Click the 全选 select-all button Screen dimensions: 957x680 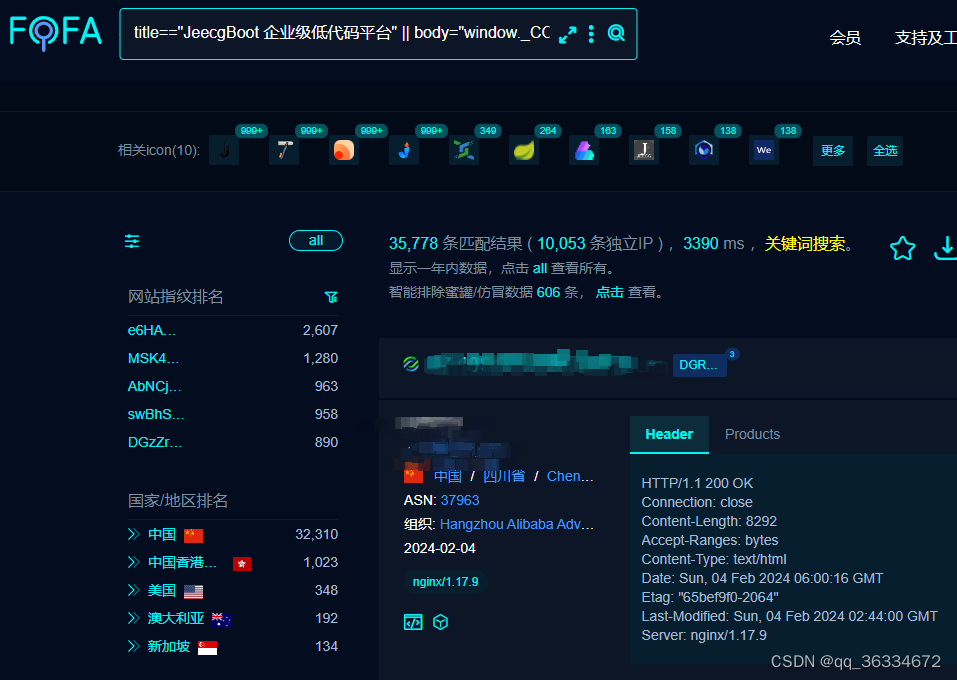coord(885,151)
